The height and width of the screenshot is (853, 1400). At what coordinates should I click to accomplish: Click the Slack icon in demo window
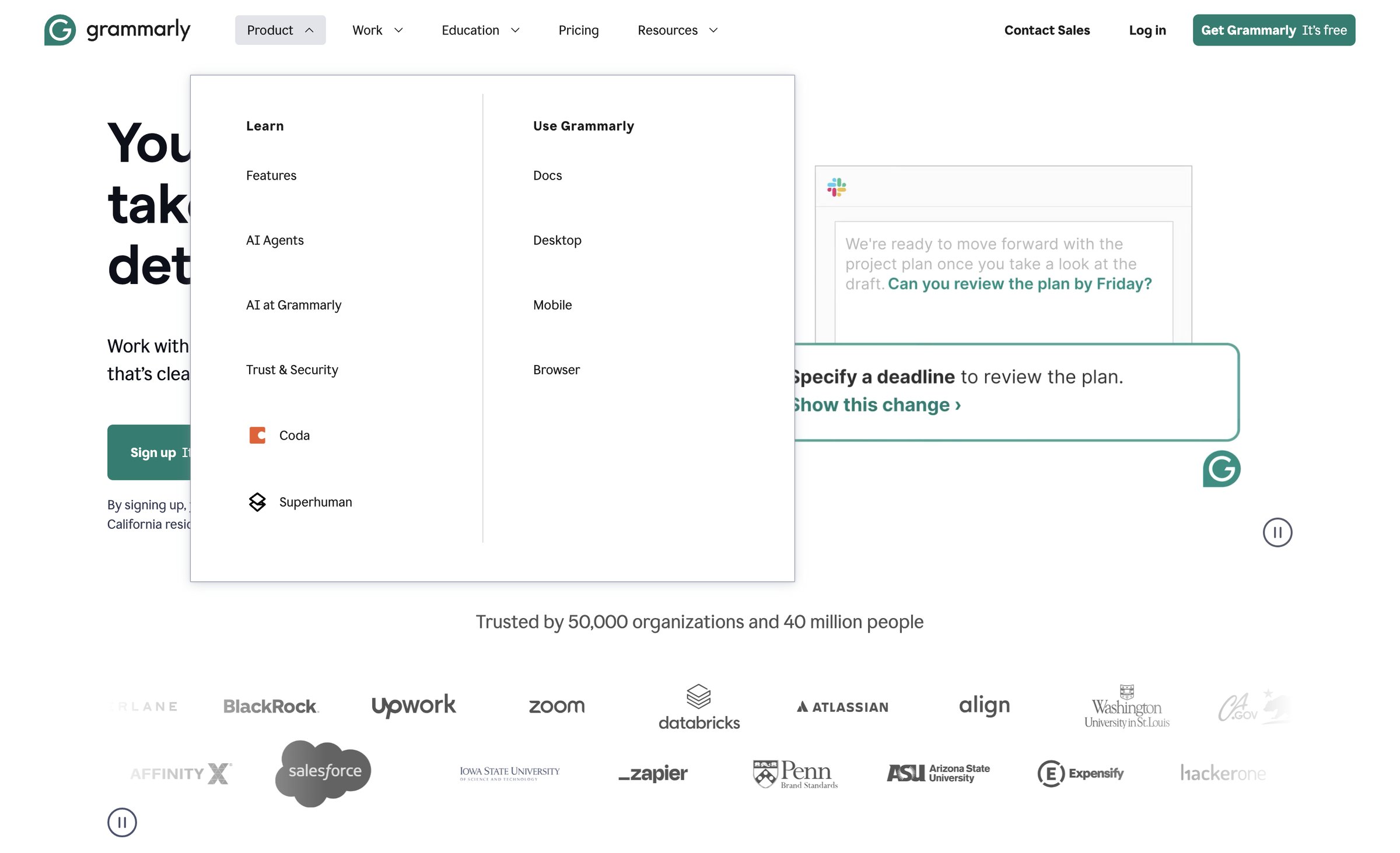point(836,187)
